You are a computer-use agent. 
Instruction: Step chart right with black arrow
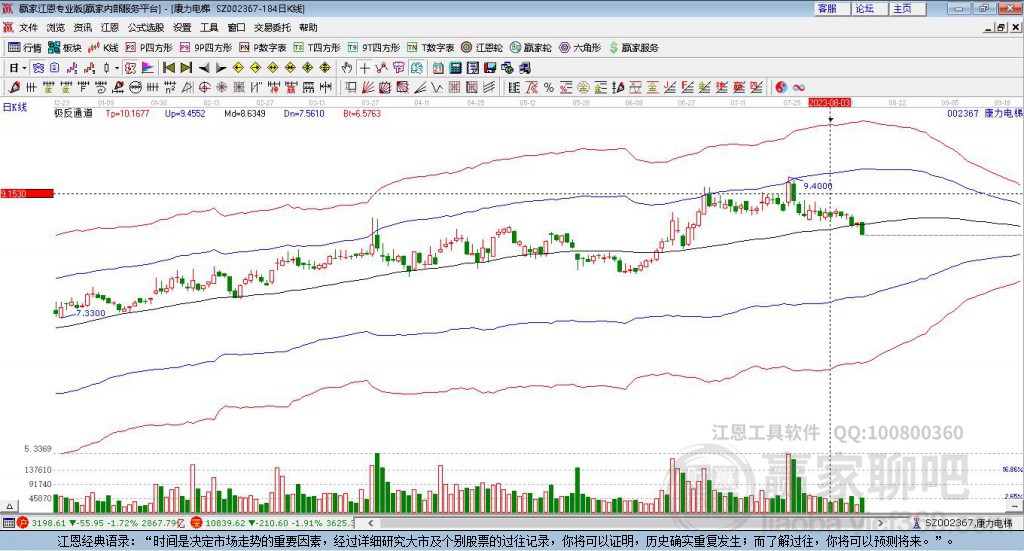[x=221, y=68]
